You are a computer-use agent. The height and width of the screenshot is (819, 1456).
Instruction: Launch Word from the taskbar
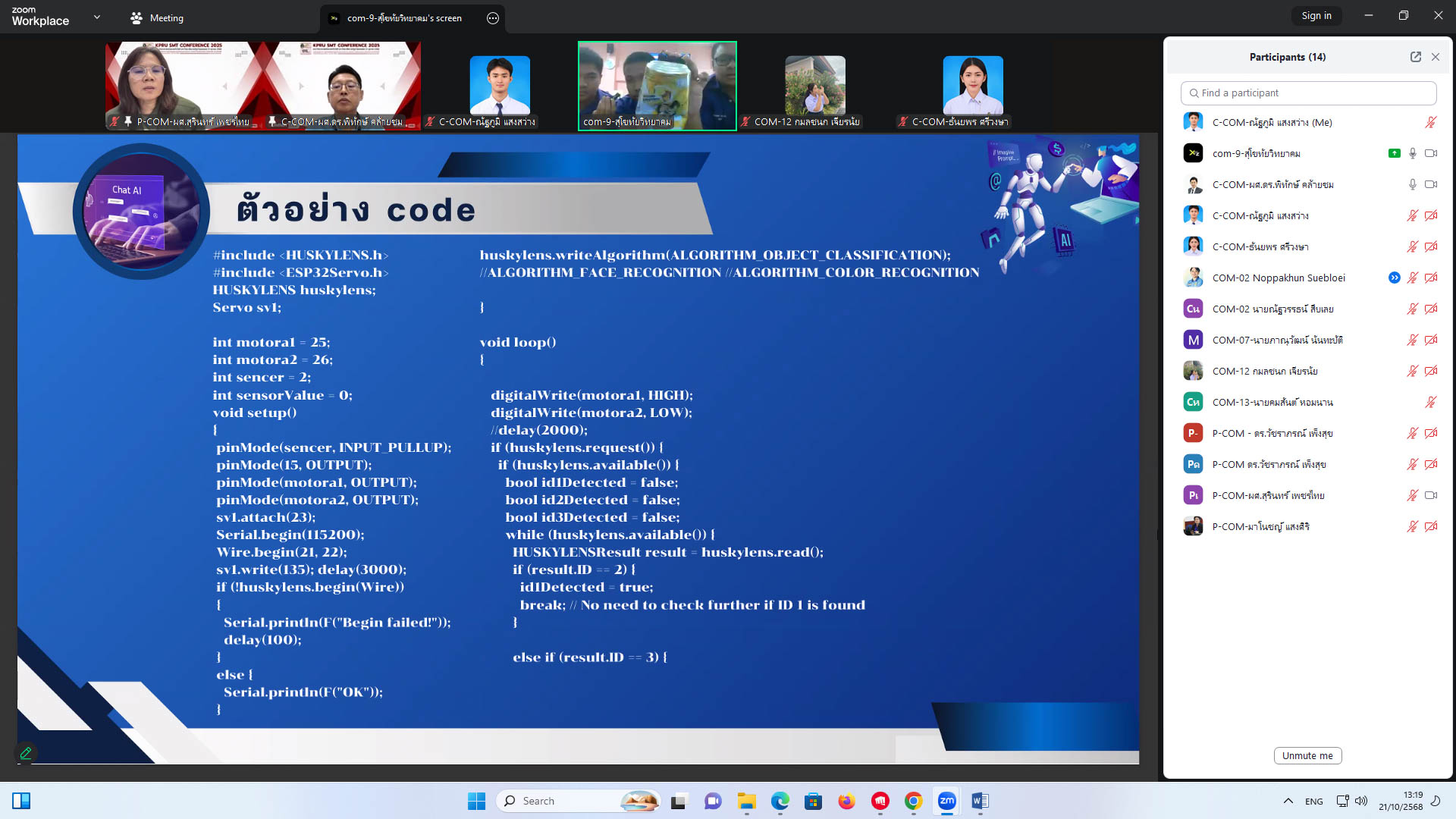coord(980,801)
